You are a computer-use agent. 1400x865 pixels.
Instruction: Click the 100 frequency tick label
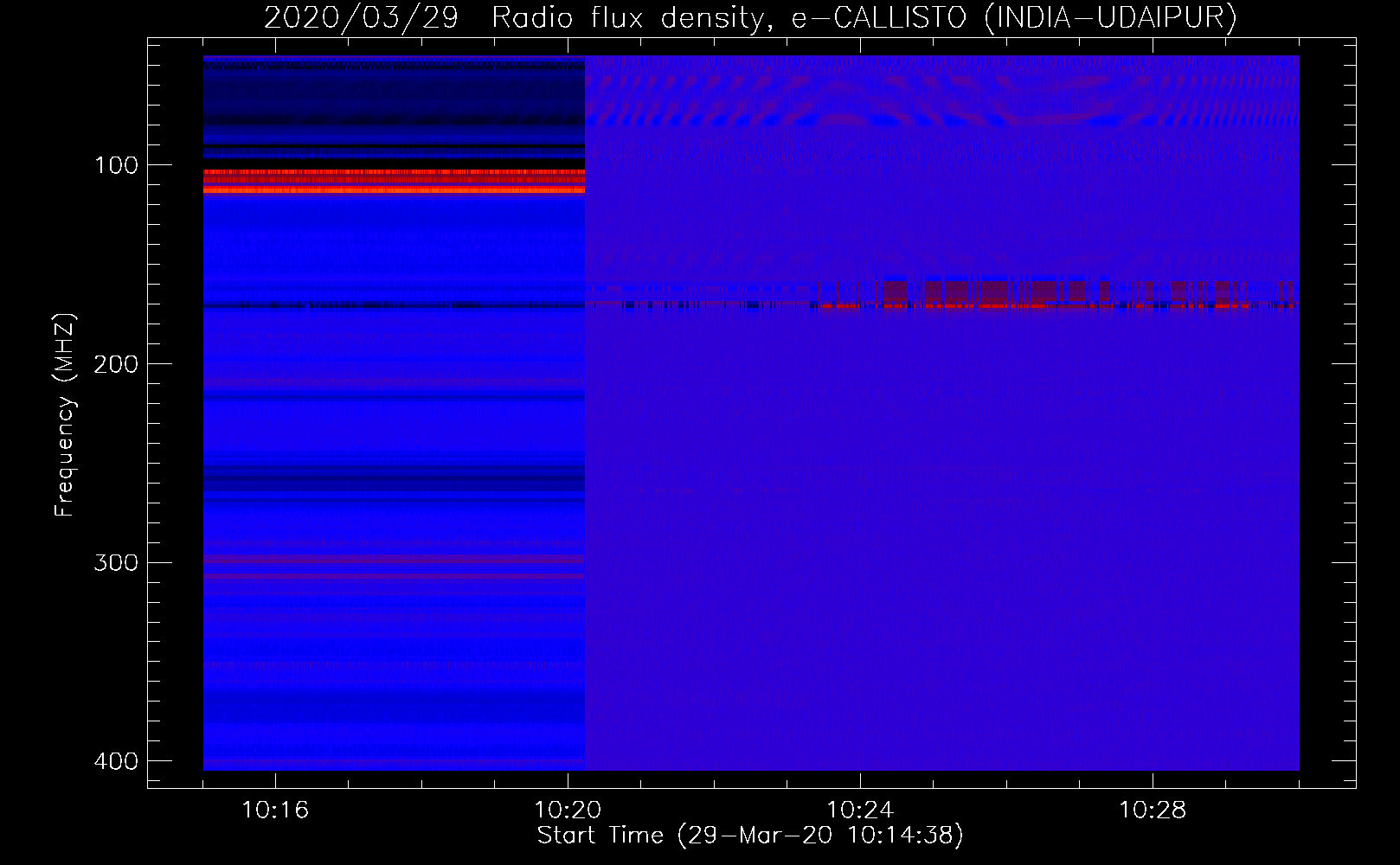(115, 165)
